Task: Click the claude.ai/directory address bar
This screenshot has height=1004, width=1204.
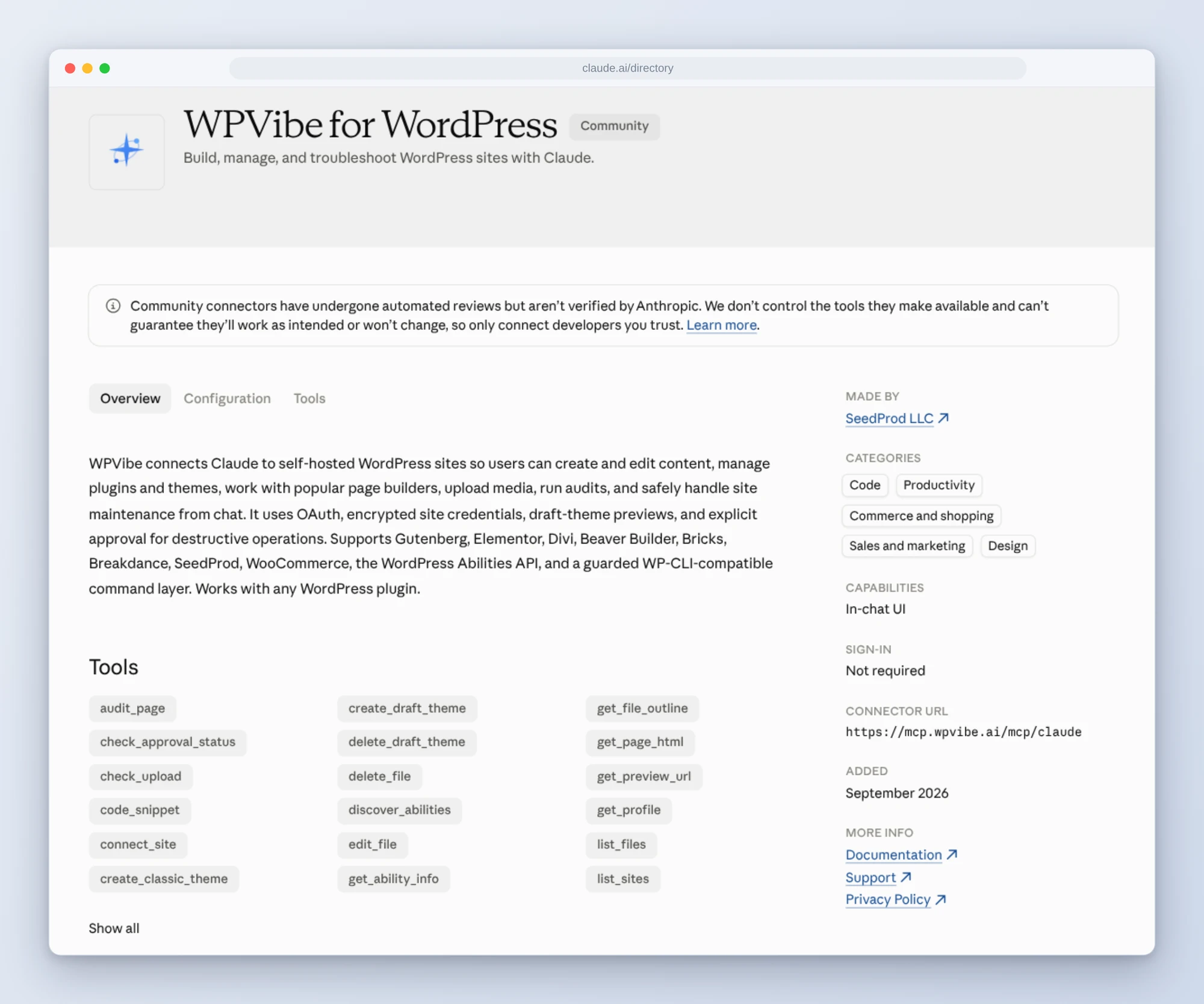Action: point(627,68)
